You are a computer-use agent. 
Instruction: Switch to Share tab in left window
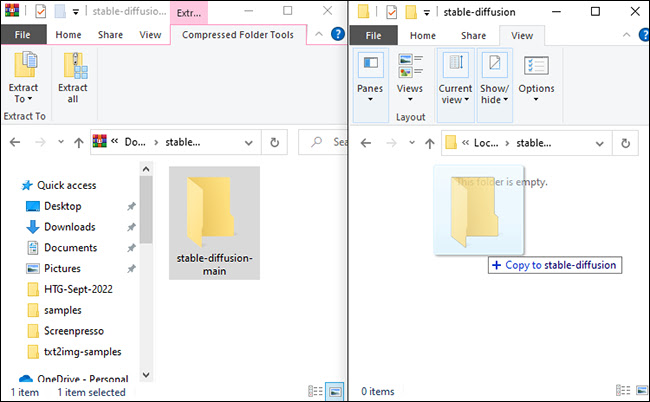coord(110,35)
